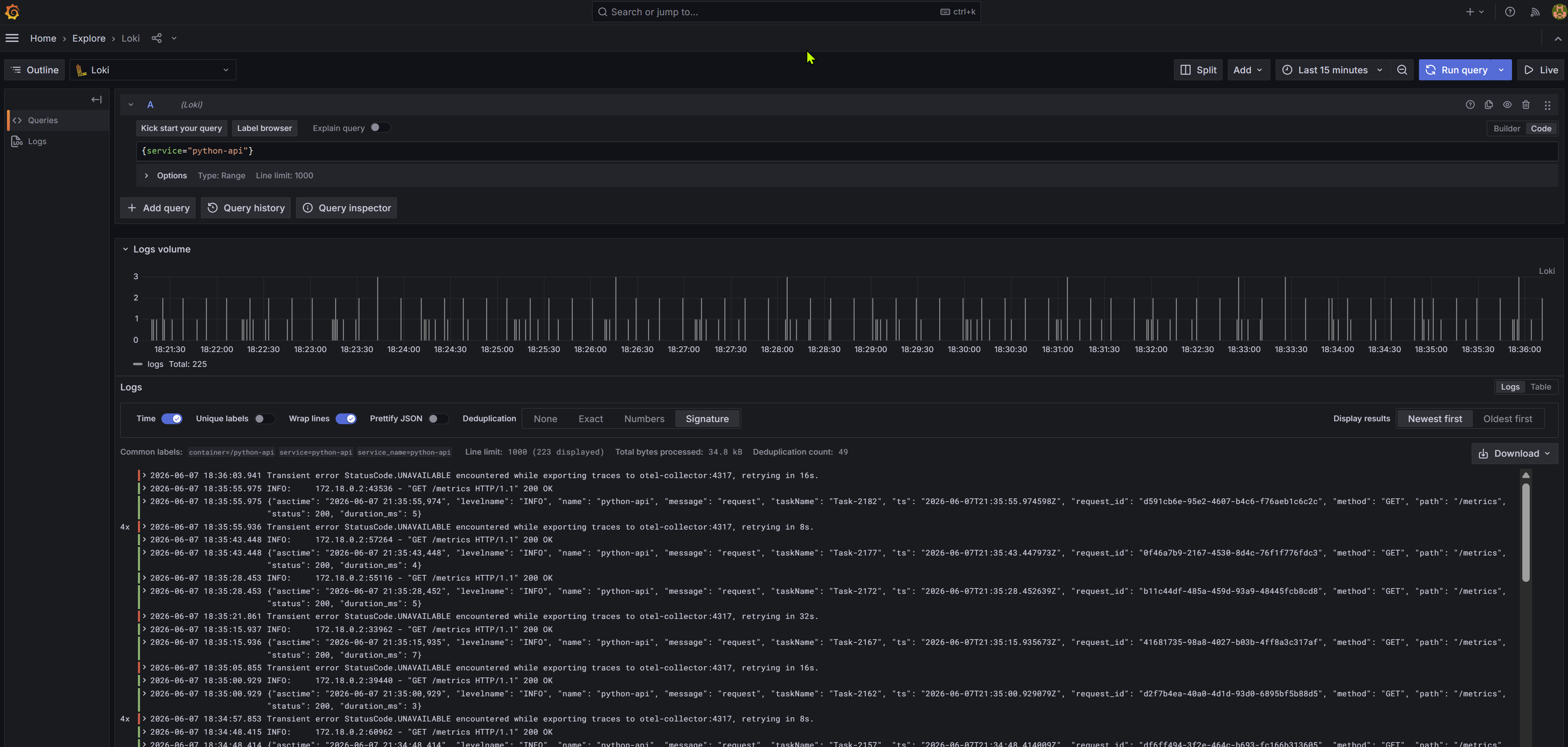The width and height of the screenshot is (1568, 747).
Task: Expand the 18:36:03.941 Transient error log line
Action: tap(144, 476)
